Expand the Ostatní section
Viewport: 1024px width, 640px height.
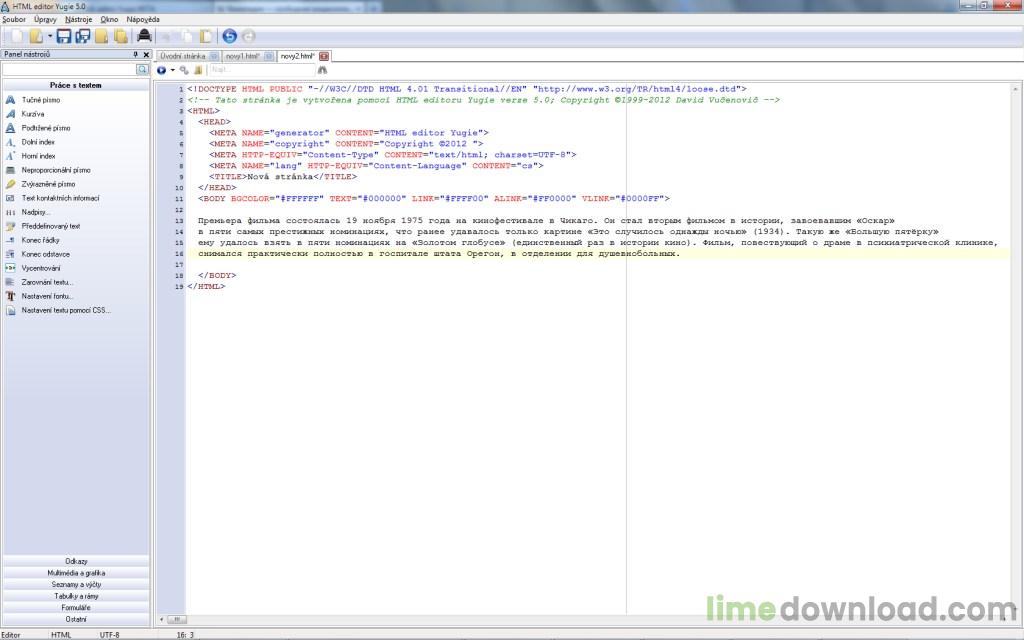tap(76, 619)
